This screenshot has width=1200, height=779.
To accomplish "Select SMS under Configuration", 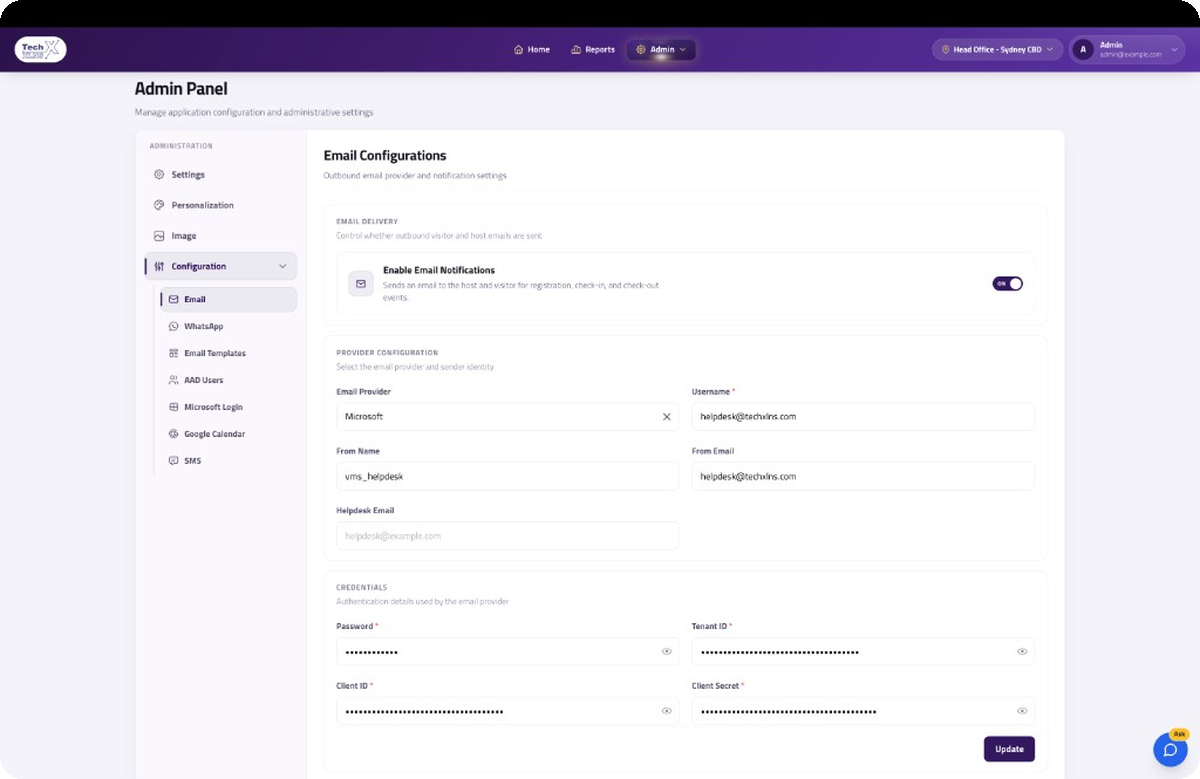I will [x=229, y=461].
